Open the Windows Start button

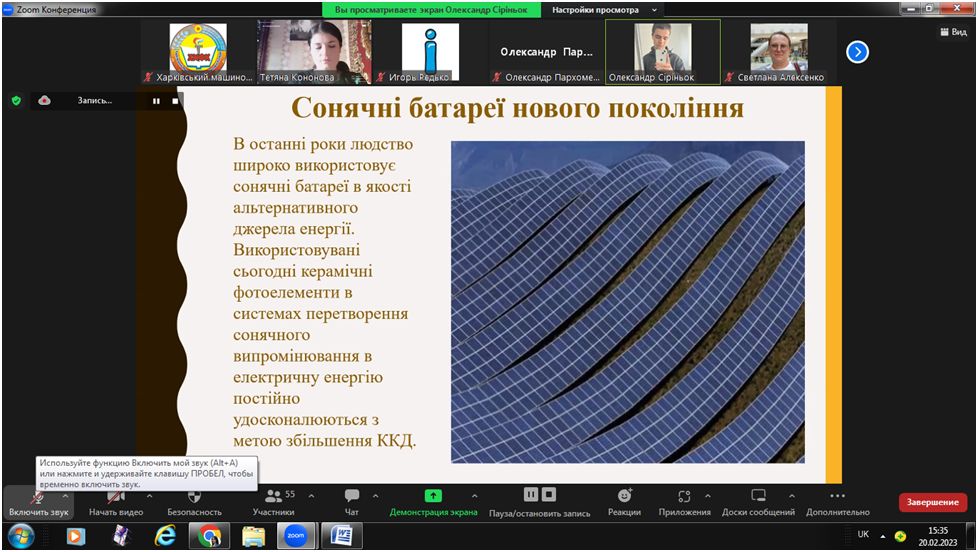click(21, 536)
